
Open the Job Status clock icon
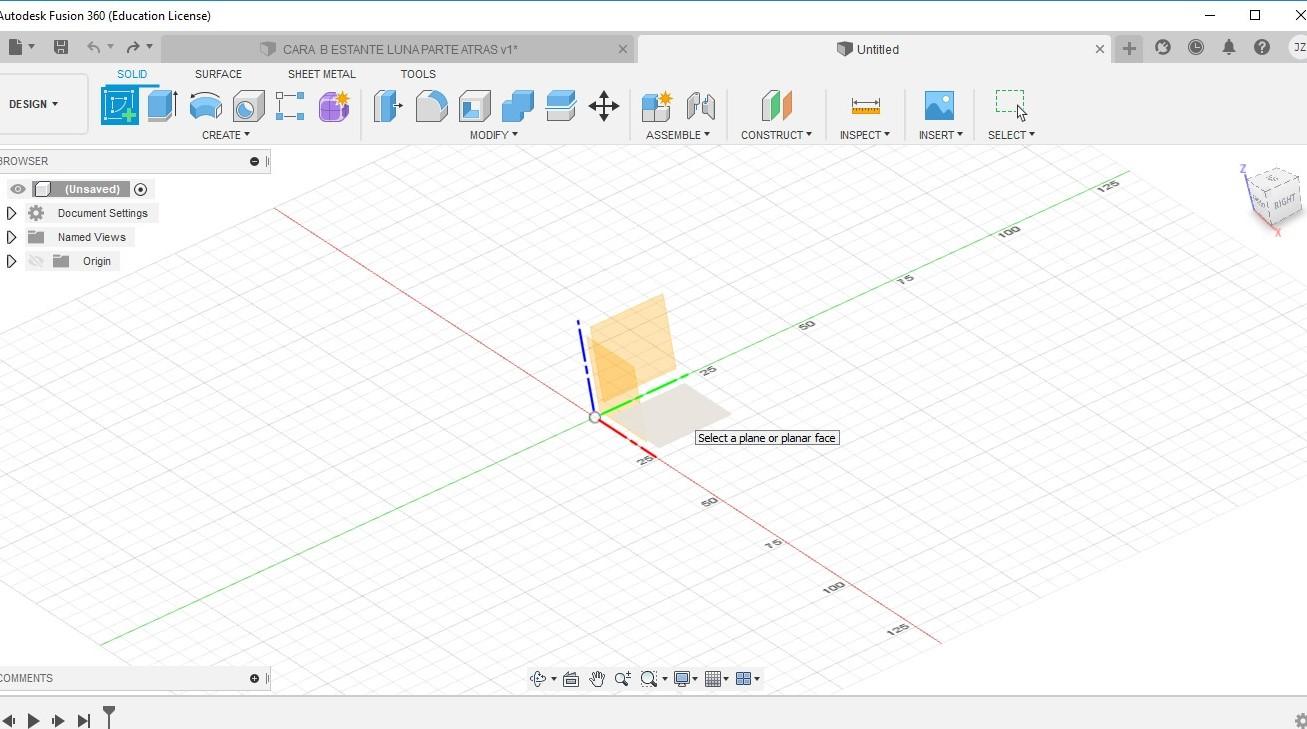1196,47
